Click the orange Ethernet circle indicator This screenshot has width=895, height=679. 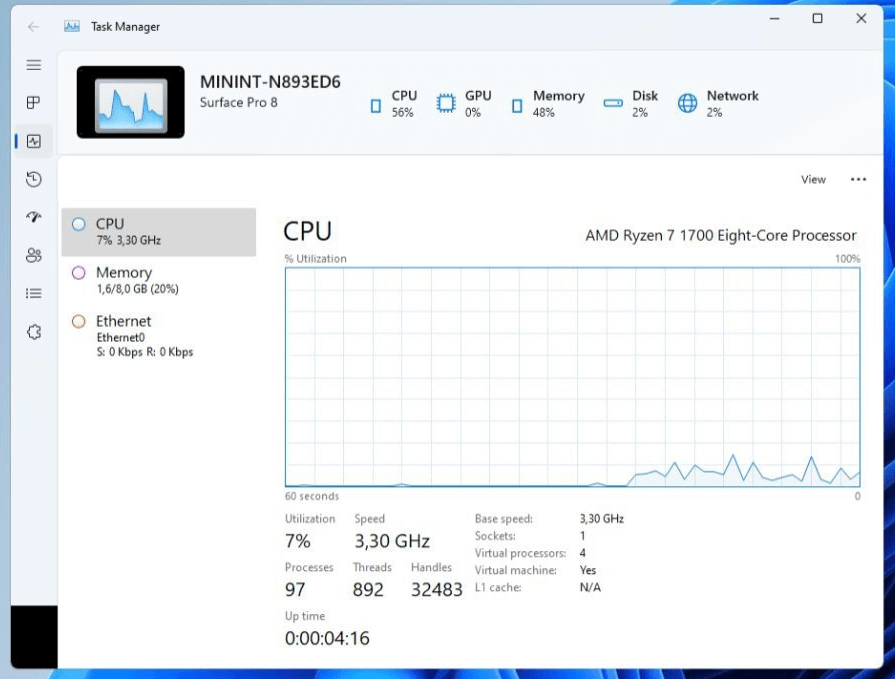coord(79,321)
